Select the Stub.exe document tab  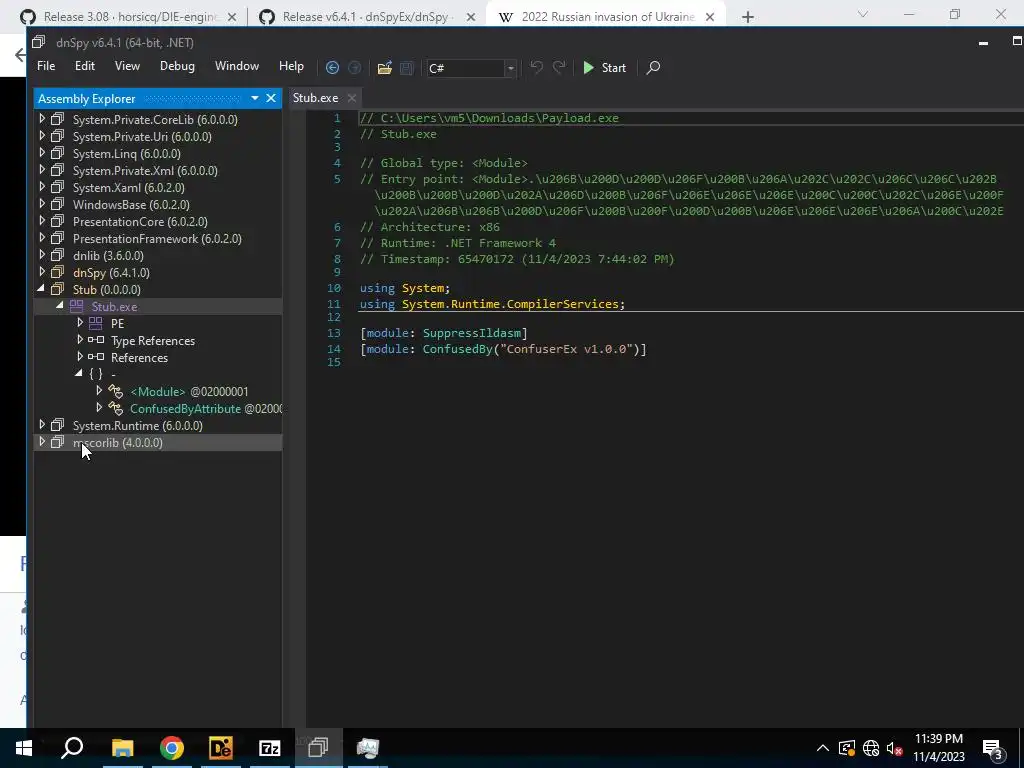point(315,98)
